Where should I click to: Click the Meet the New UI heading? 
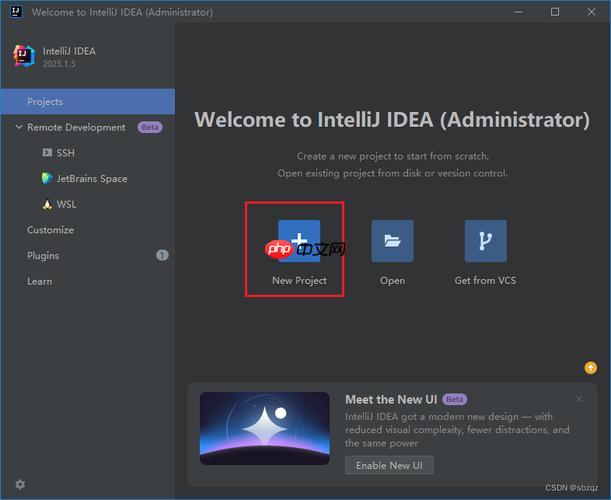click(x=391, y=399)
